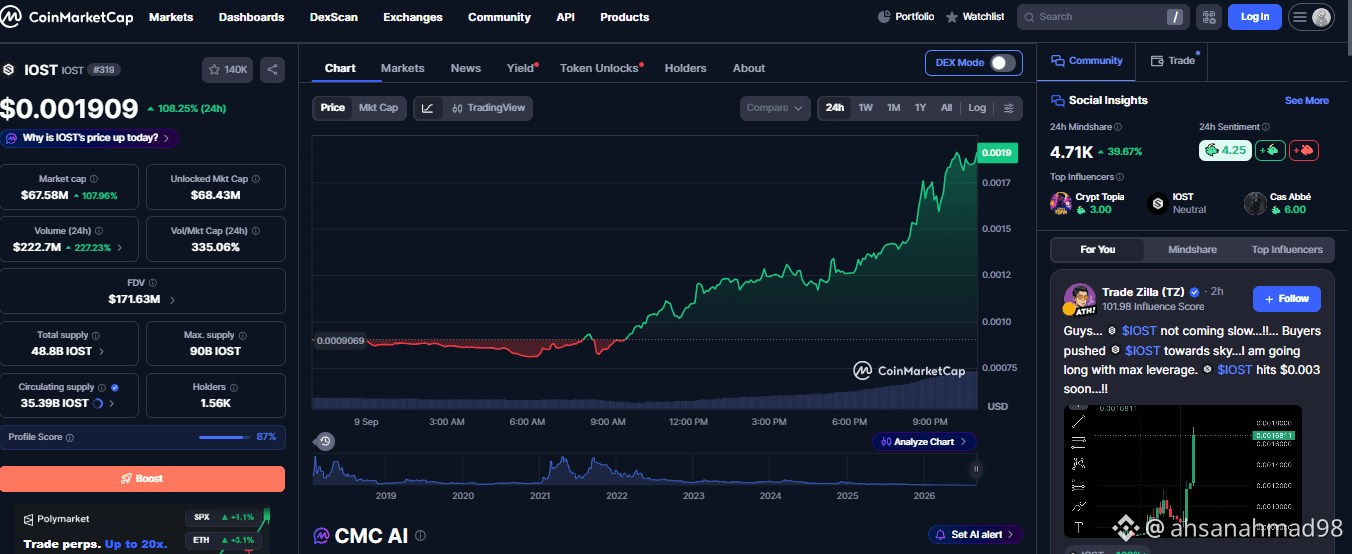Click the share icon next to 140K
This screenshot has width=1352, height=554.
(272, 70)
